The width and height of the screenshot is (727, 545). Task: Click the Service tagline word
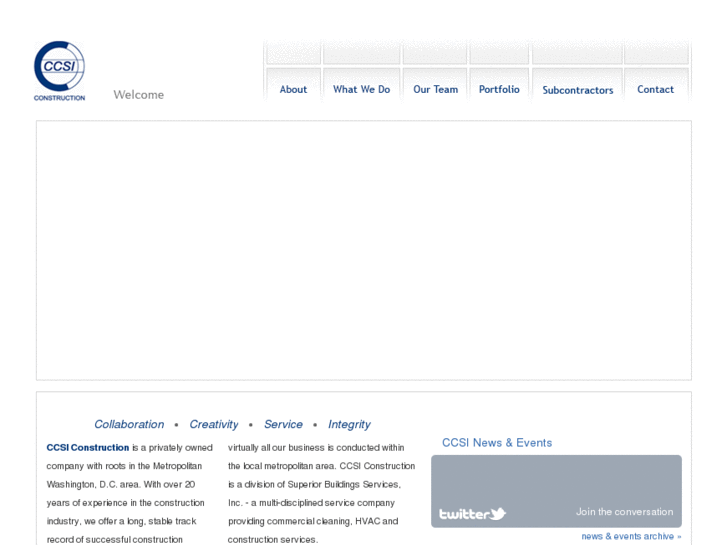283,424
